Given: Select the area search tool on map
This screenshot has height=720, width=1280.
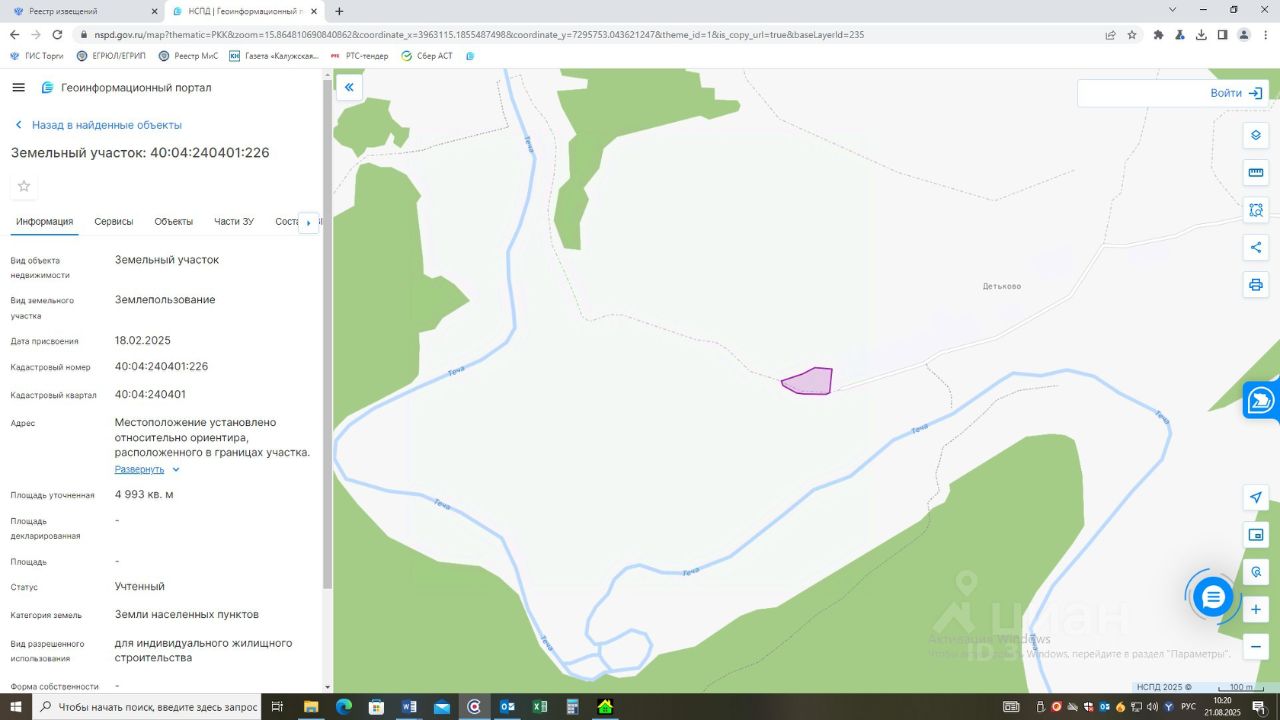Looking at the screenshot, I should pyautogui.click(x=1256, y=210).
